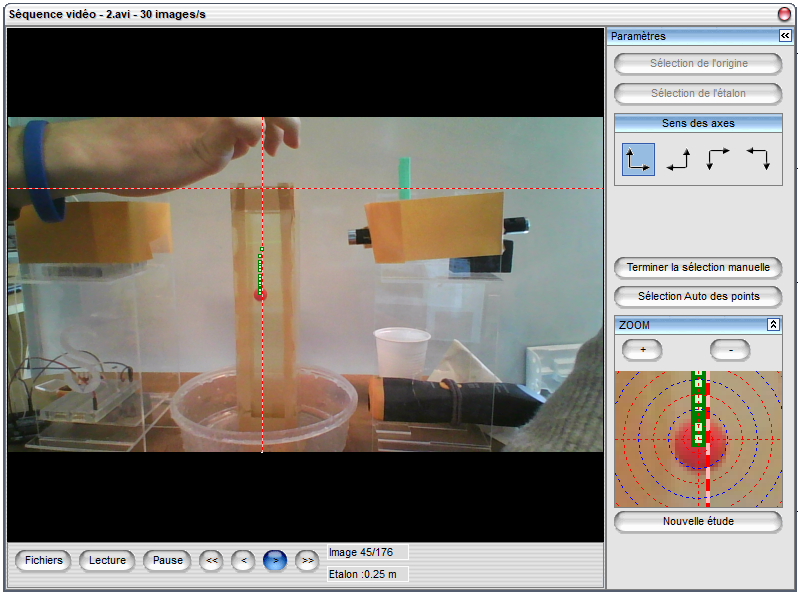
Task: Select axes with Y down, X left
Action: tap(757, 159)
